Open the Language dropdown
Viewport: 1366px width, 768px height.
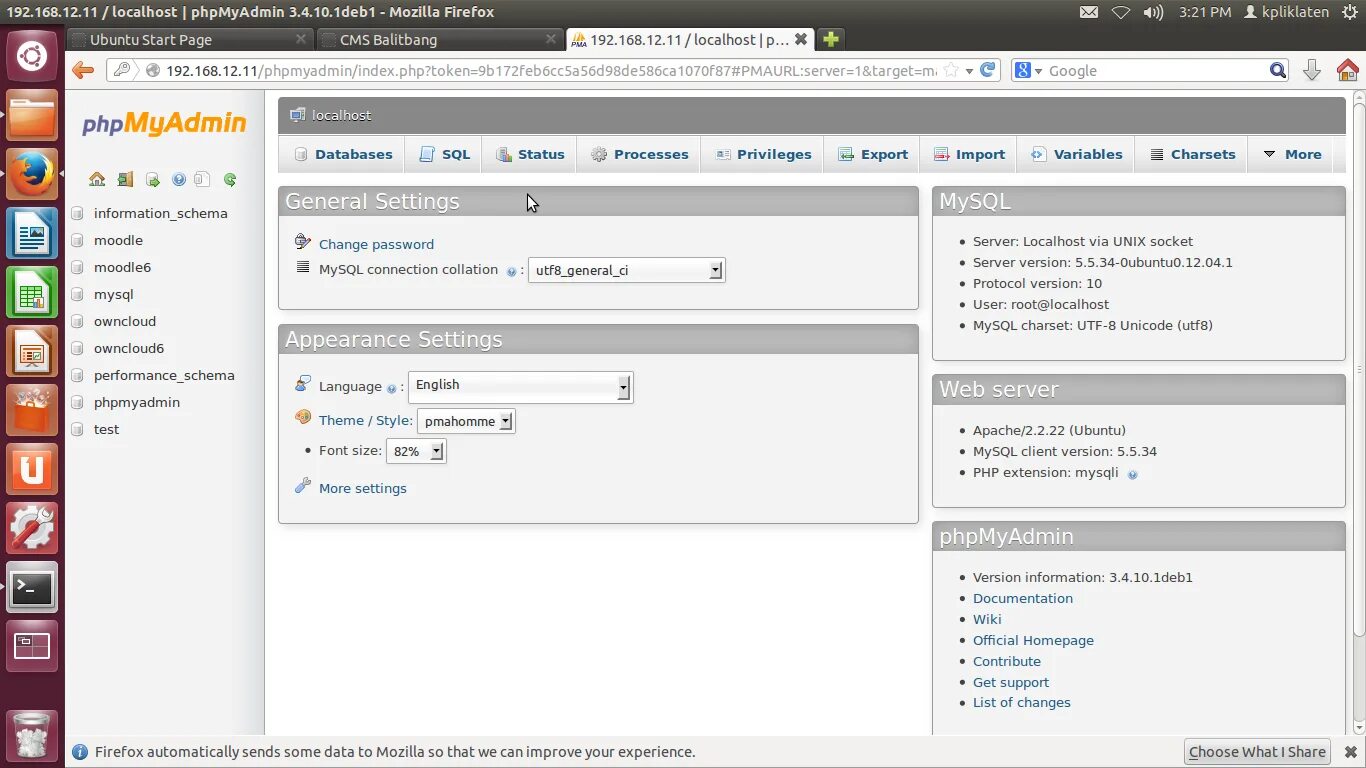click(x=520, y=386)
